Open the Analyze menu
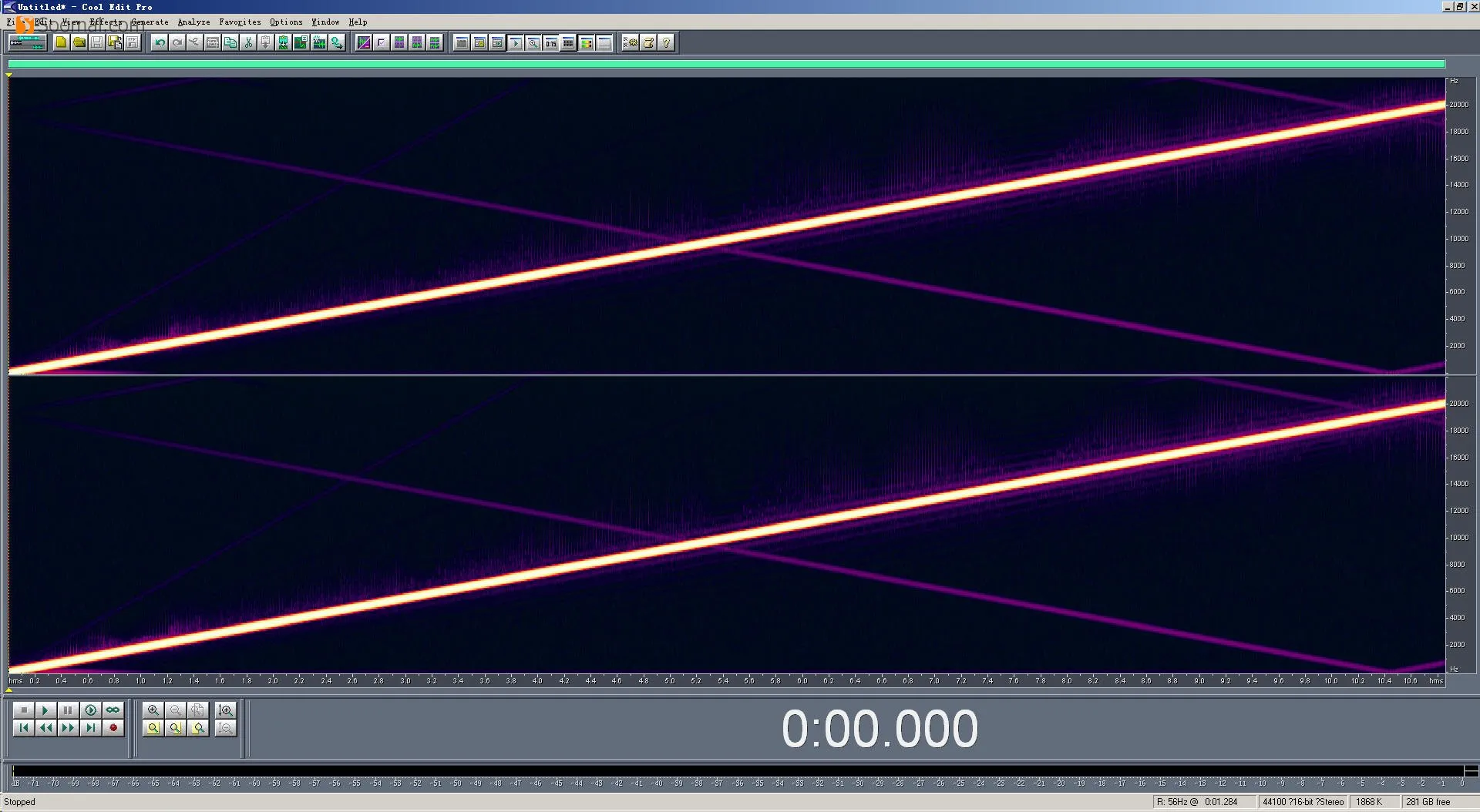This screenshot has width=1480, height=812. click(193, 22)
